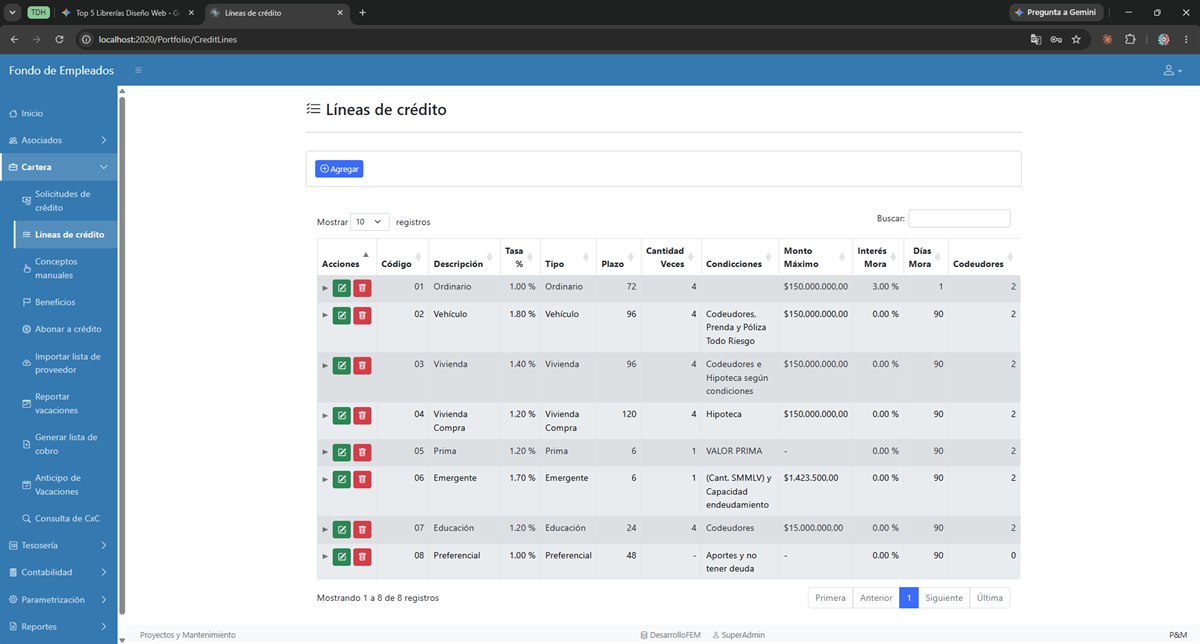The width and height of the screenshot is (1200, 644).
Task: Sort table by Monto Máximo column
Action: coord(815,257)
